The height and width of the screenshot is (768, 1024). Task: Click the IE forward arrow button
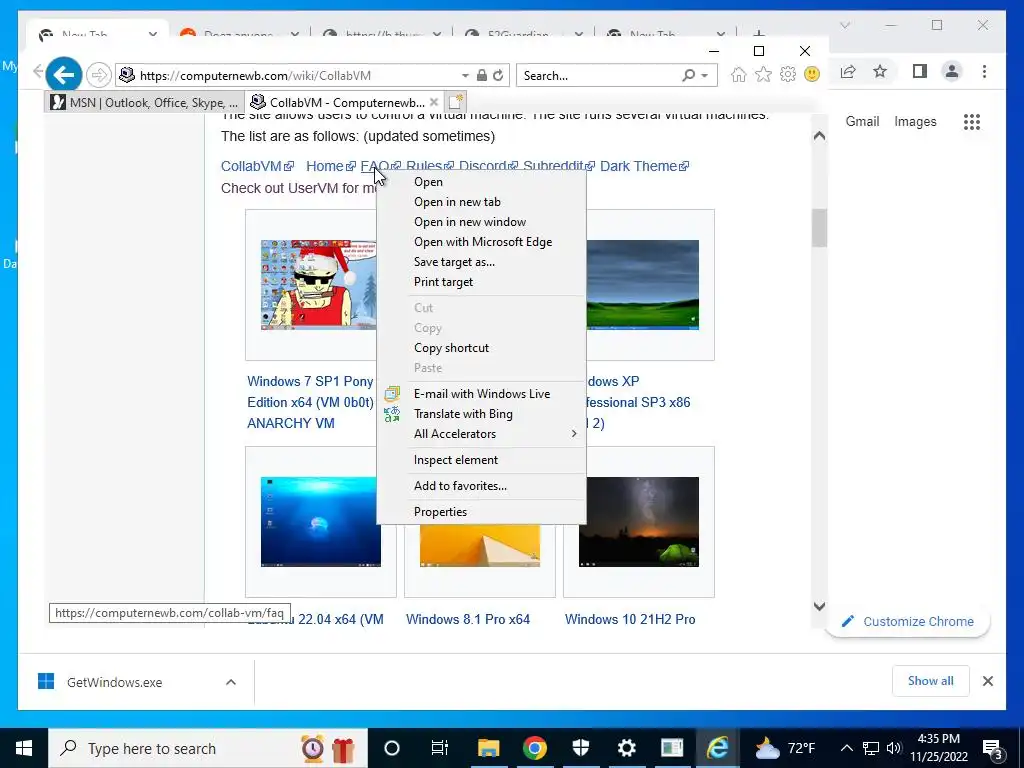click(98, 75)
